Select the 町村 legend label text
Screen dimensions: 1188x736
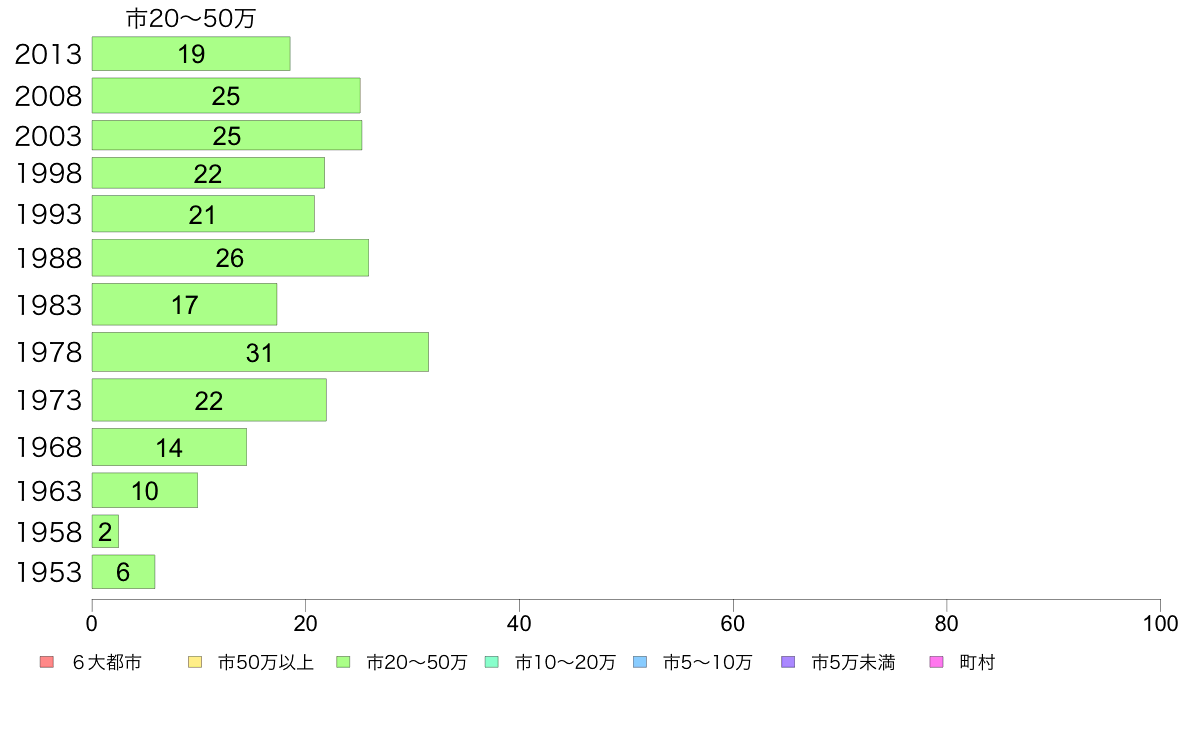tap(977, 662)
